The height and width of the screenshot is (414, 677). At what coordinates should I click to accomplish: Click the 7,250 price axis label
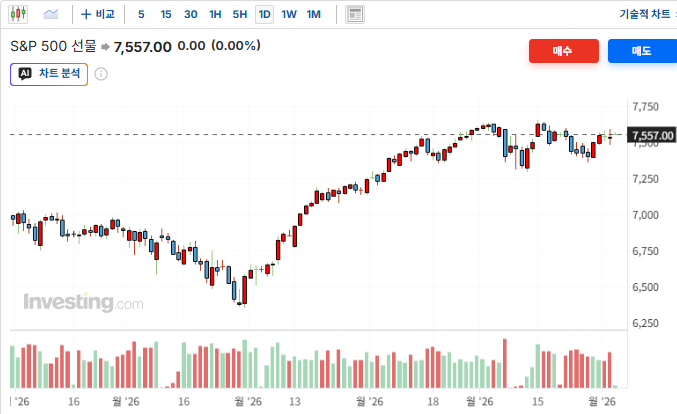pos(645,179)
